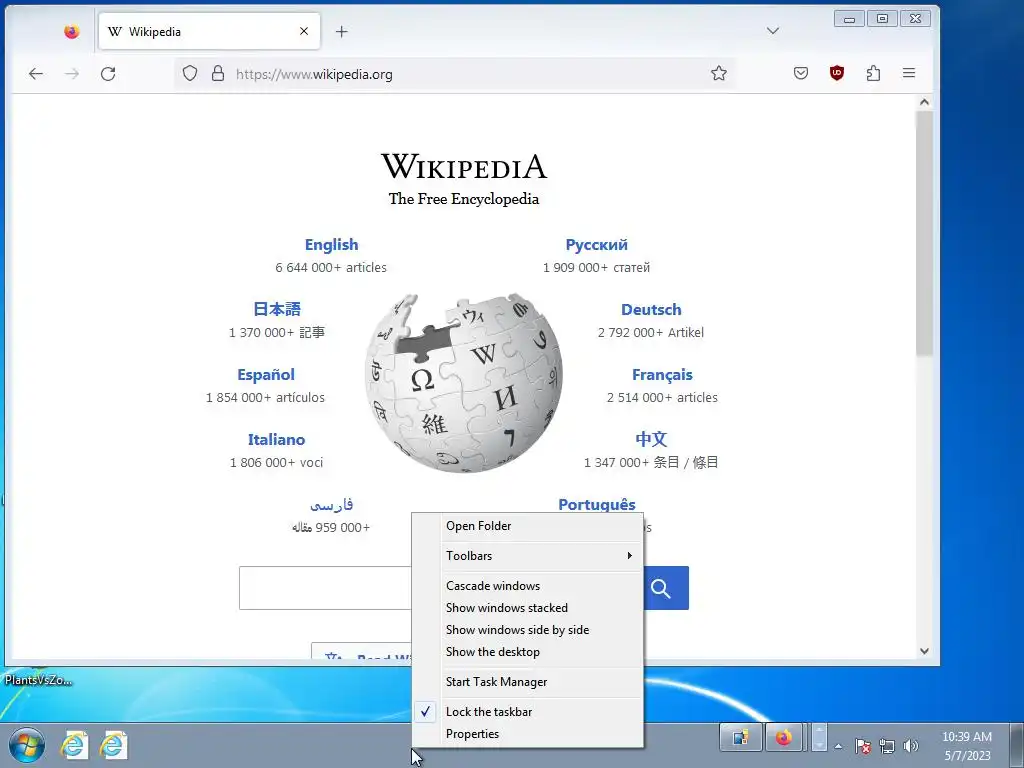Show hidden tray icons arrow
1024x768 pixels.
point(839,746)
